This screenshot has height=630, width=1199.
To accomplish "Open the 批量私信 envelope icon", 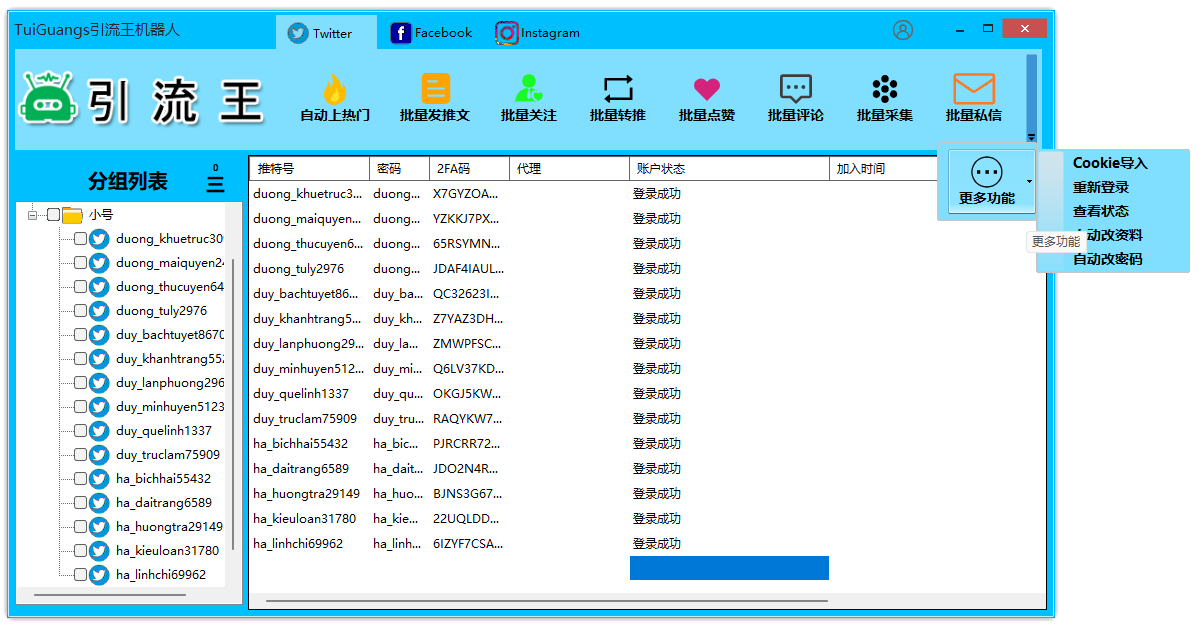I will click(x=973, y=90).
